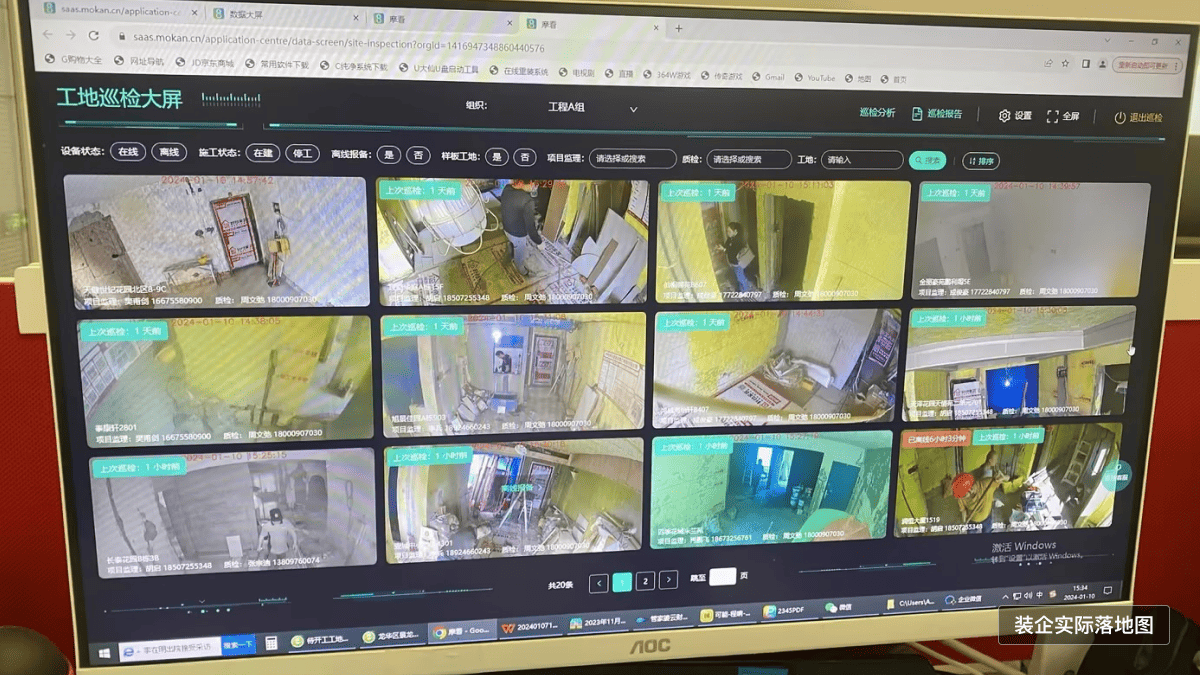Go to next page with right chevron
The image size is (1200, 675).
tap(669, 580)
